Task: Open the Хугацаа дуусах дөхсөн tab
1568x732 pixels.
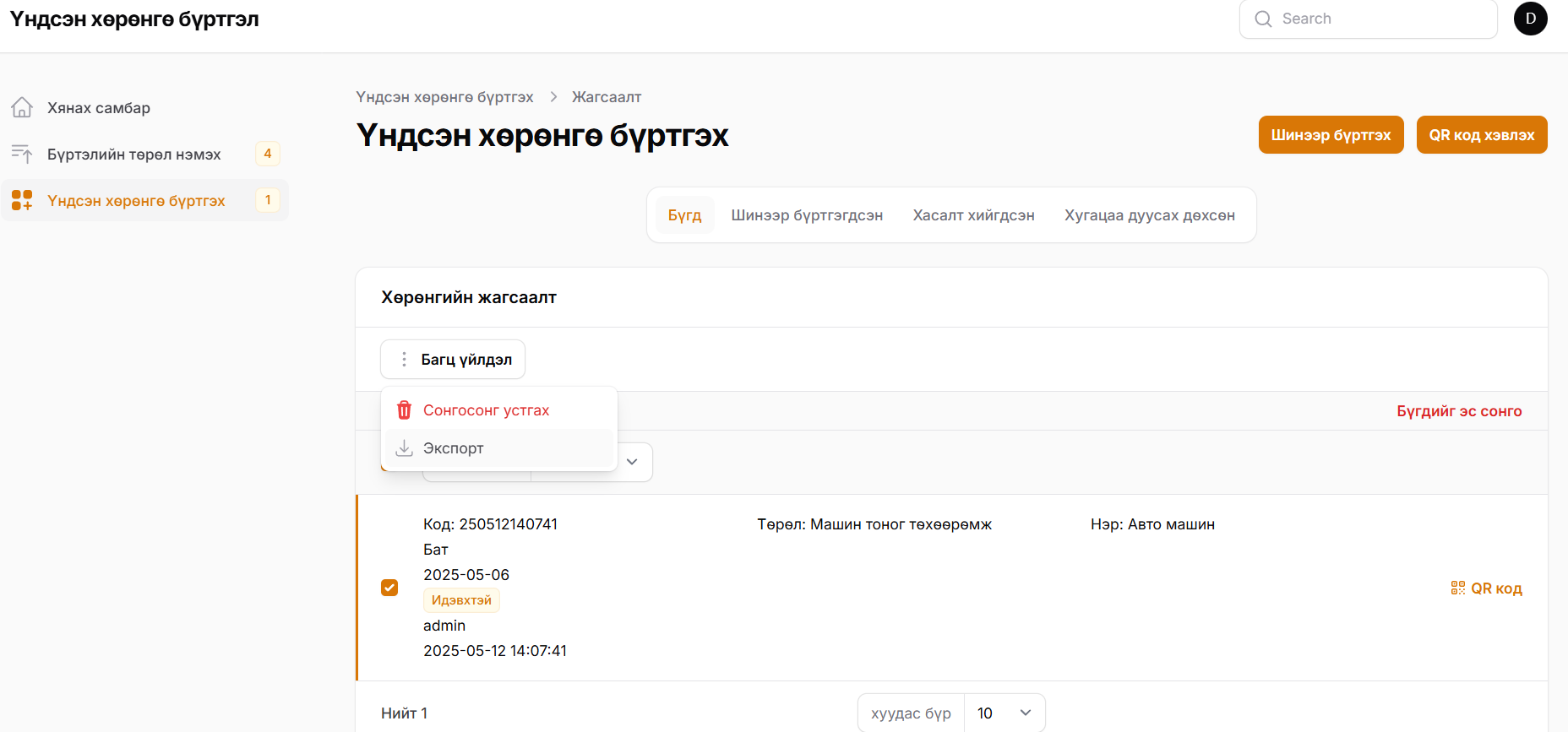Action: tap(1149, 215)
